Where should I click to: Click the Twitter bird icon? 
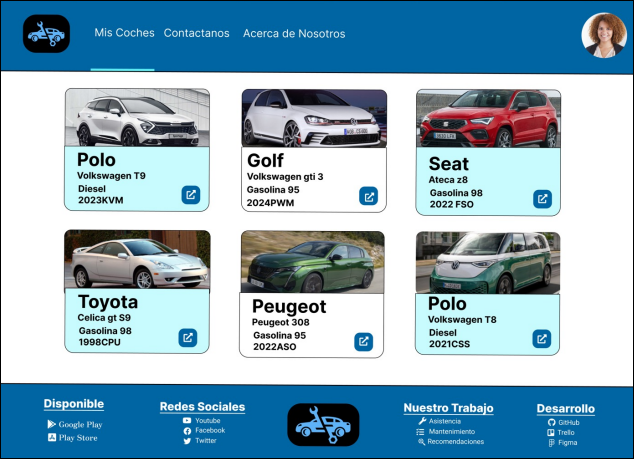coord(187,441)
